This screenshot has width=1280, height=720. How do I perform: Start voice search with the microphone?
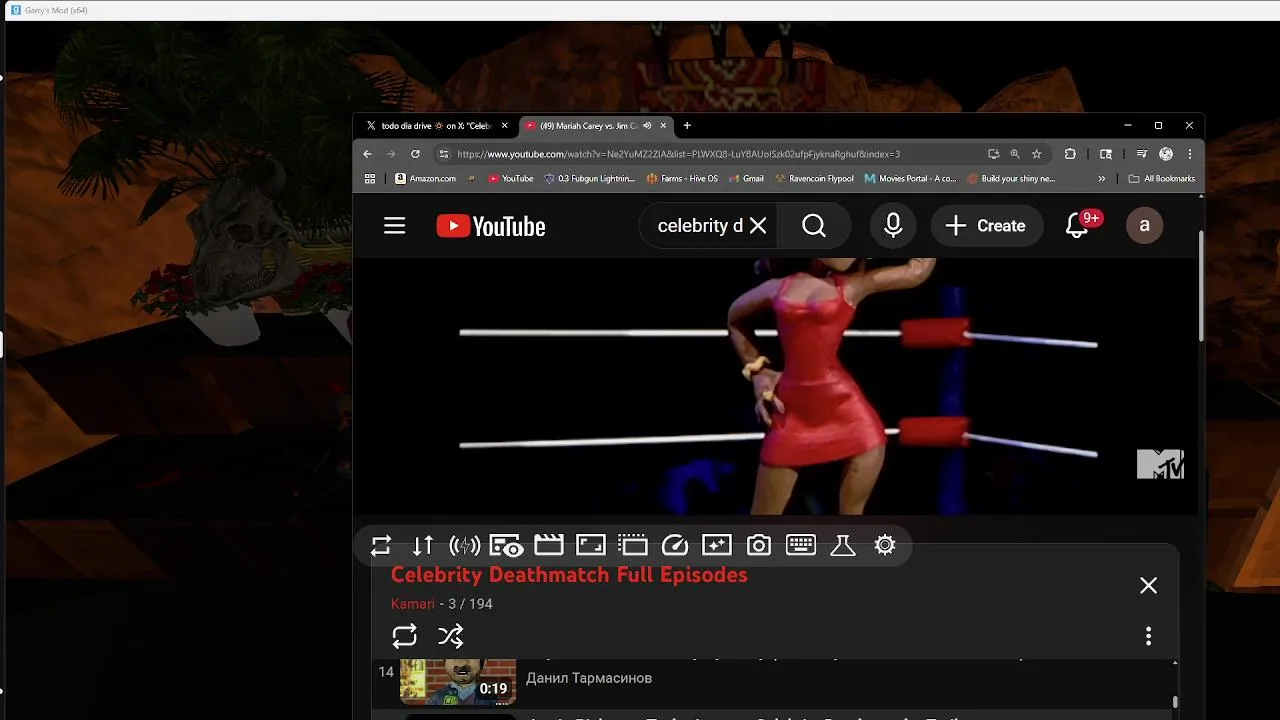coord(893,226)
